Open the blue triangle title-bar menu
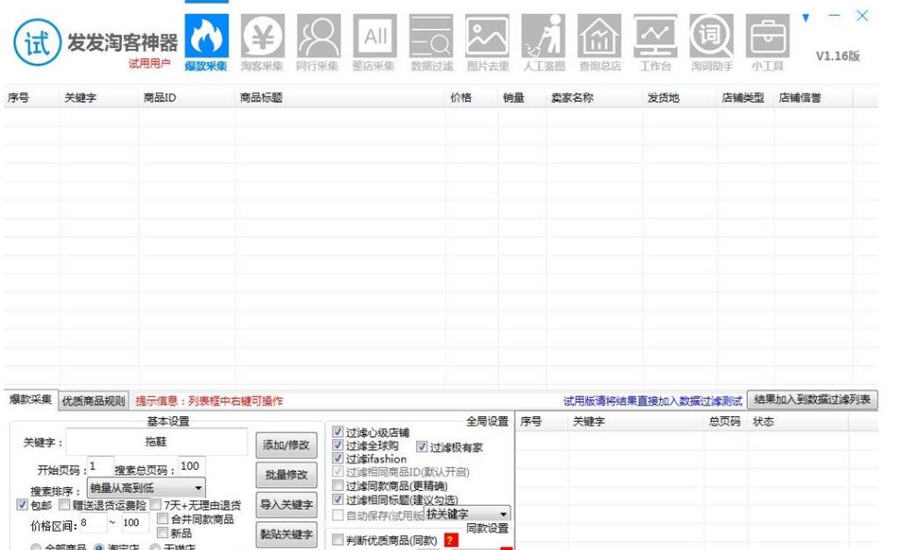900x550 pixels. (806, 18)
